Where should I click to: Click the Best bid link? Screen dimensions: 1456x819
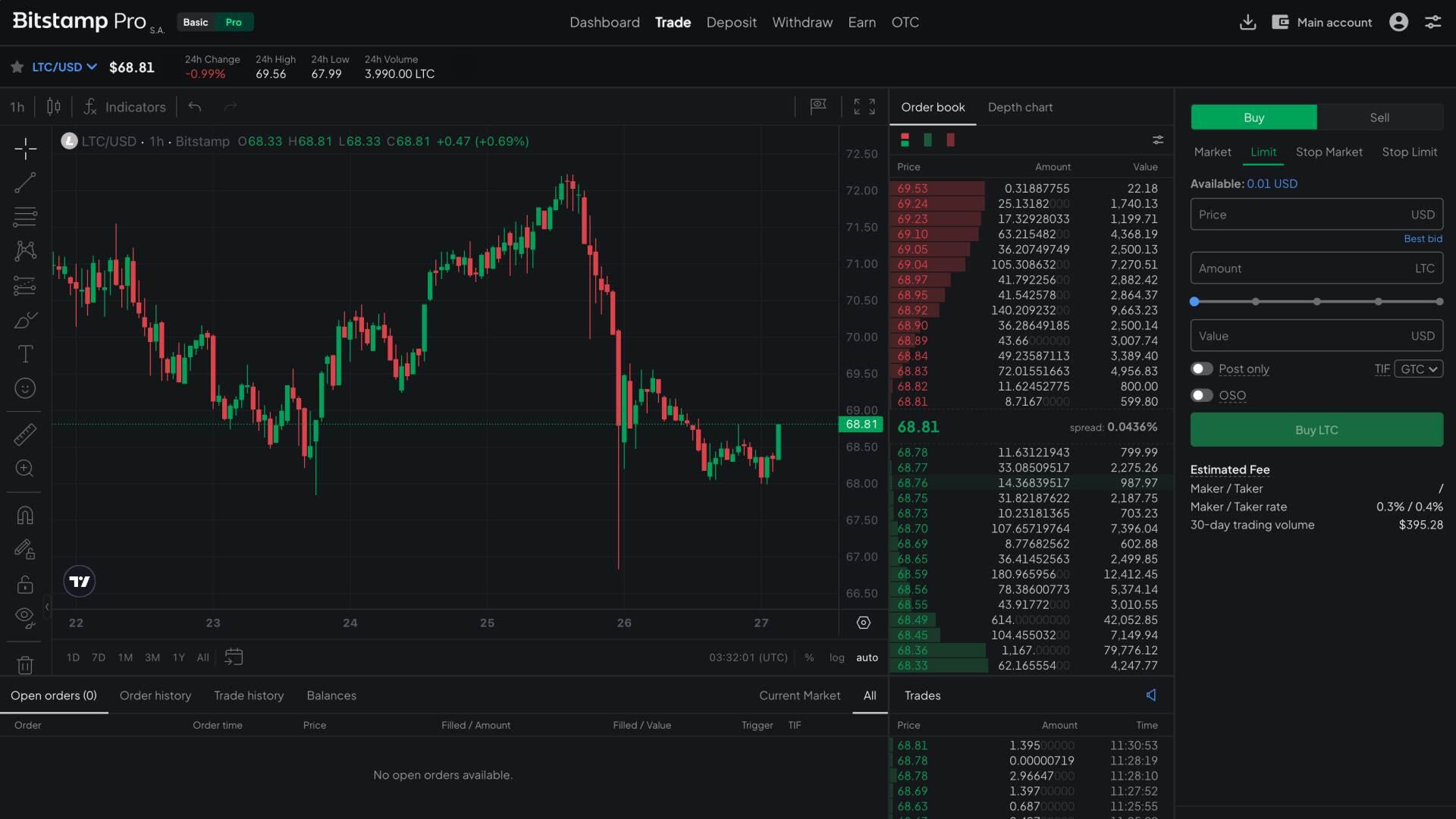click(1423, 238)
